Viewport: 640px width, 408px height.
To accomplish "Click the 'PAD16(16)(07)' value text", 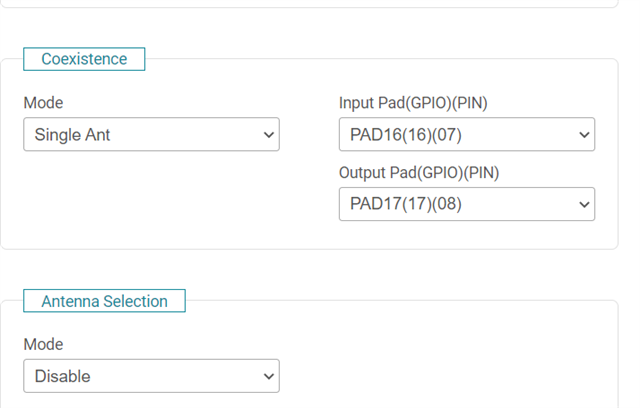I will click(406, 134).
